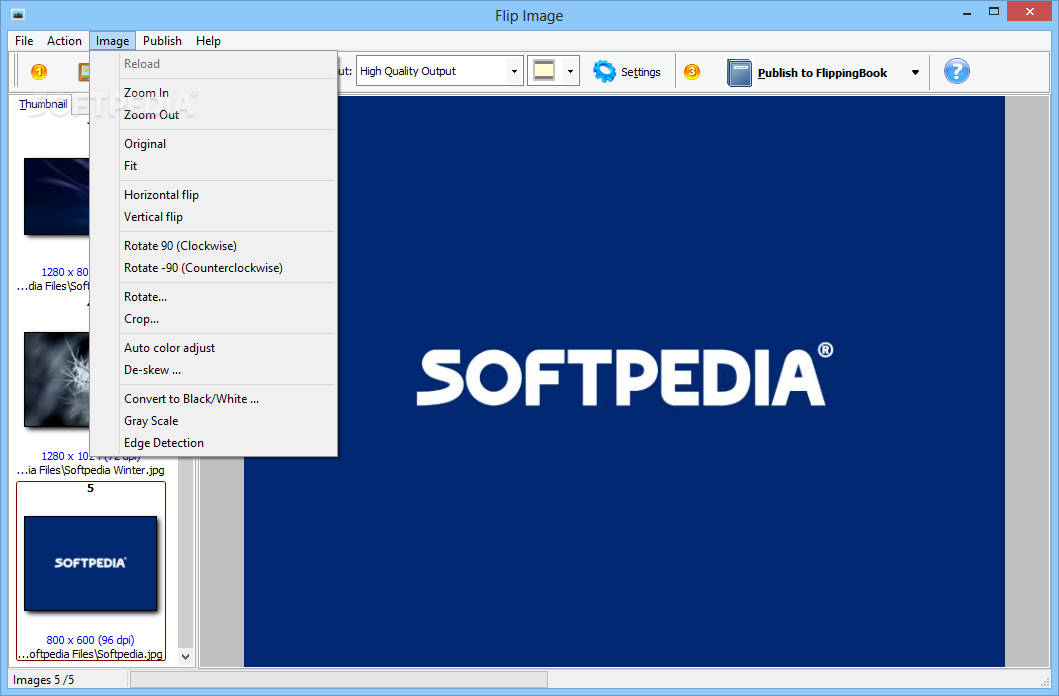Click the FlippingBook book icon
1059x696 pixels.
(x=739, y=72)
